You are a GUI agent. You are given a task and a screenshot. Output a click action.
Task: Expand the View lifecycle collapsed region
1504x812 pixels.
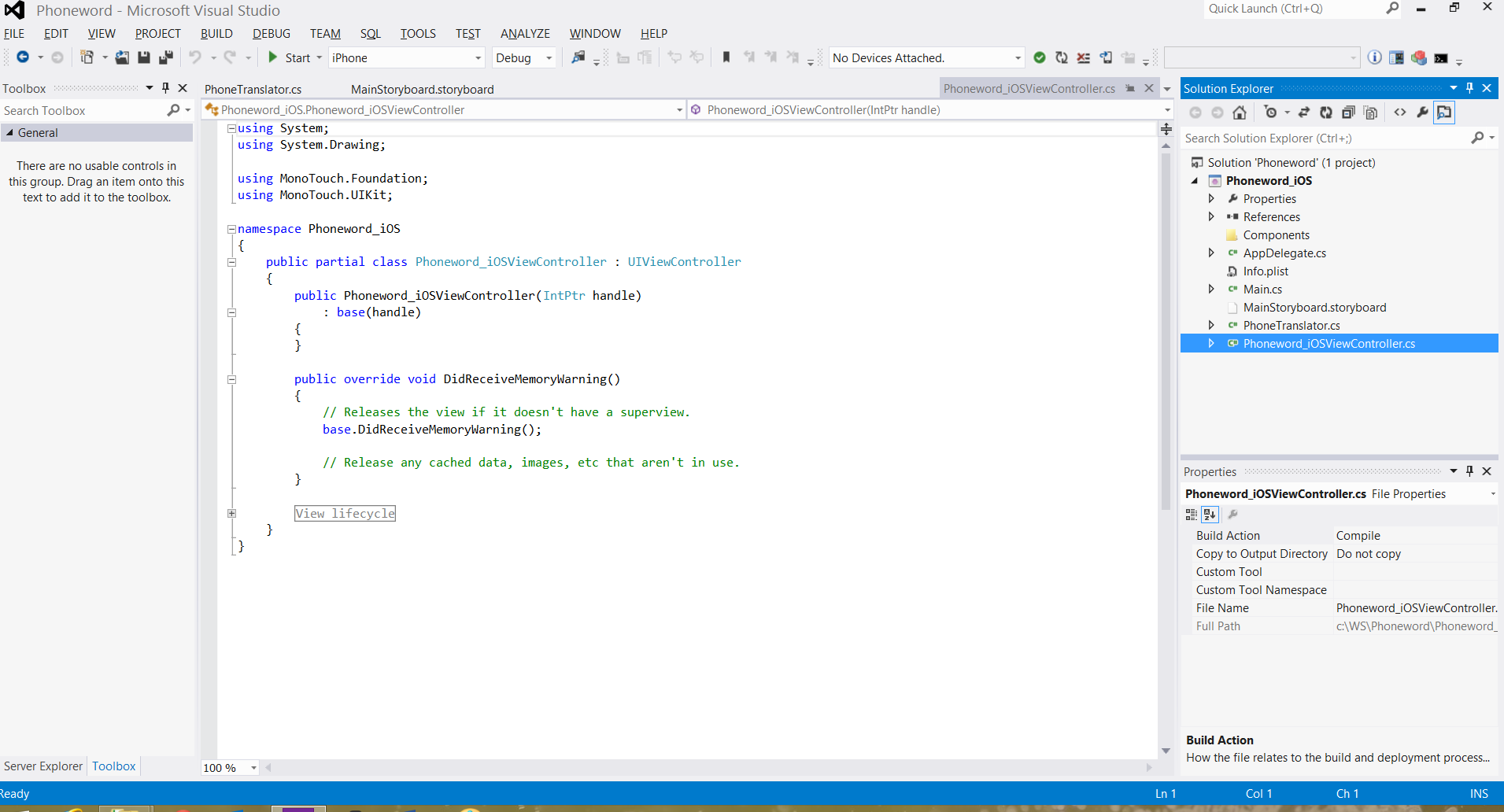pyautogui.click(x=232, y=514)
